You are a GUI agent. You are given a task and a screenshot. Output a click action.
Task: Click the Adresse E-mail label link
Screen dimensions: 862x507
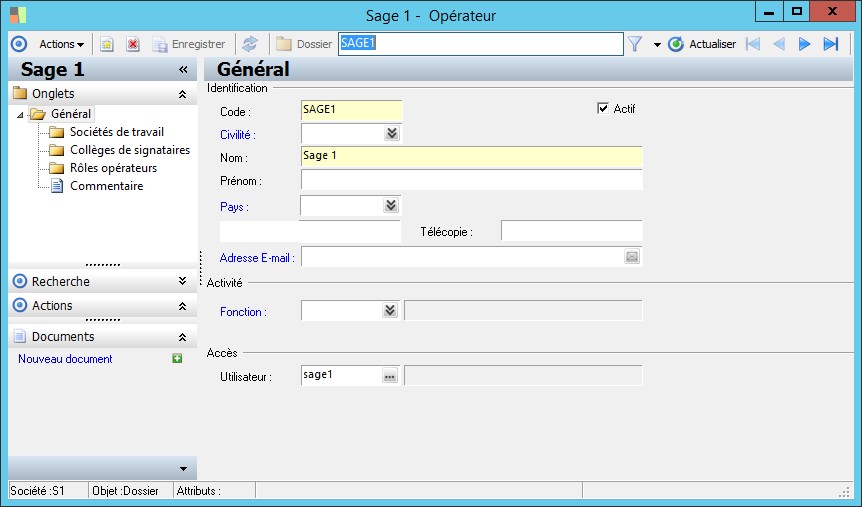point(257,258)
